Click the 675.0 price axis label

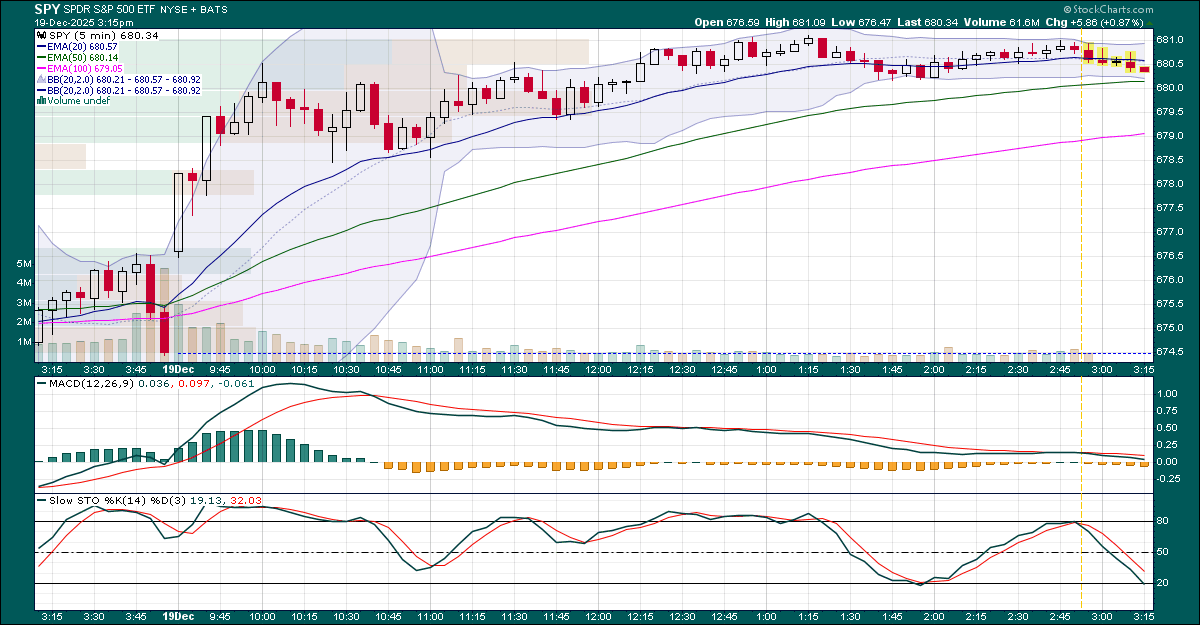coord(1171,328)
